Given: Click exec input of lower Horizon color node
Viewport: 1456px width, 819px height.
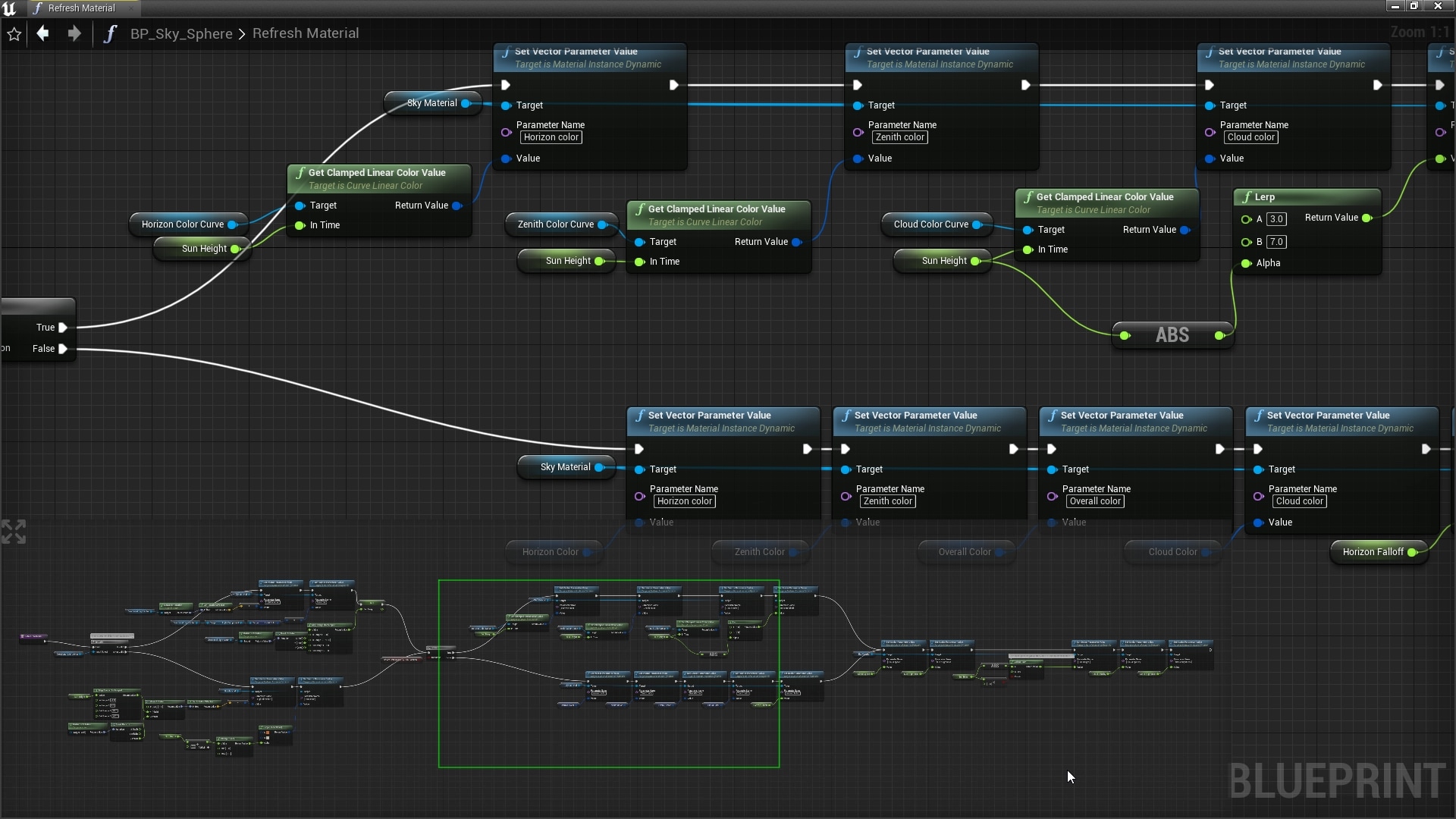Looking at the screenshot, I should [x=639, y=449].
